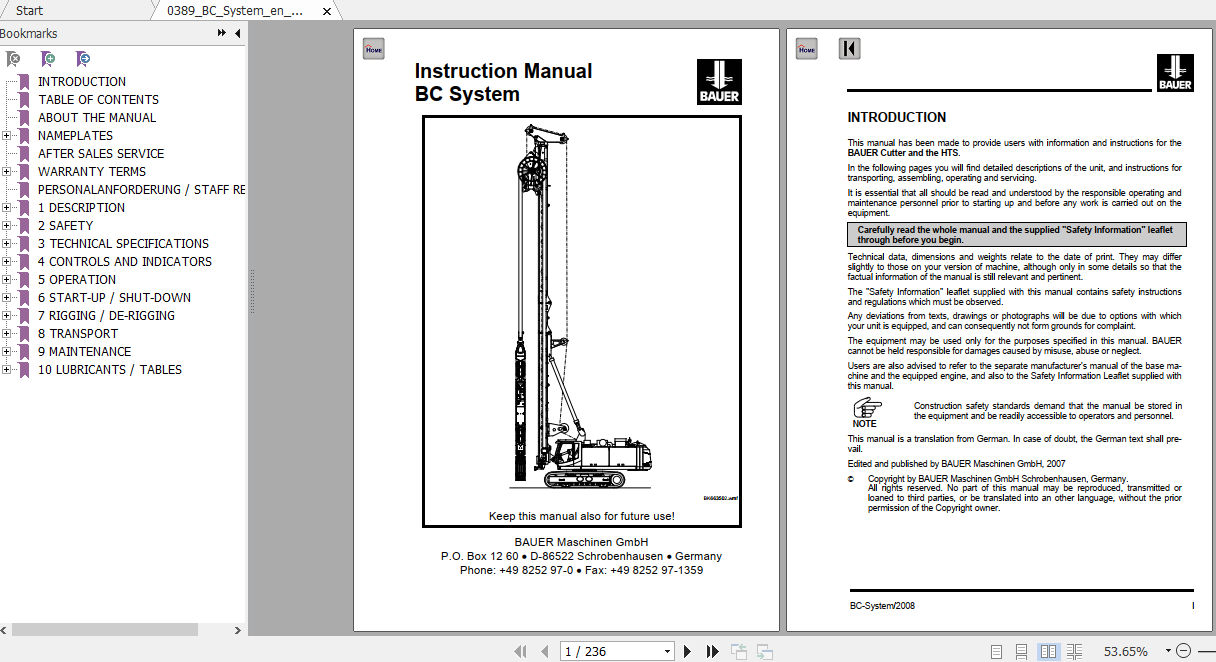Collapse the Bookmarks panel with left triangle
Image resolution: width=1216 pixels, height=662 pixels.
point(238,33)
